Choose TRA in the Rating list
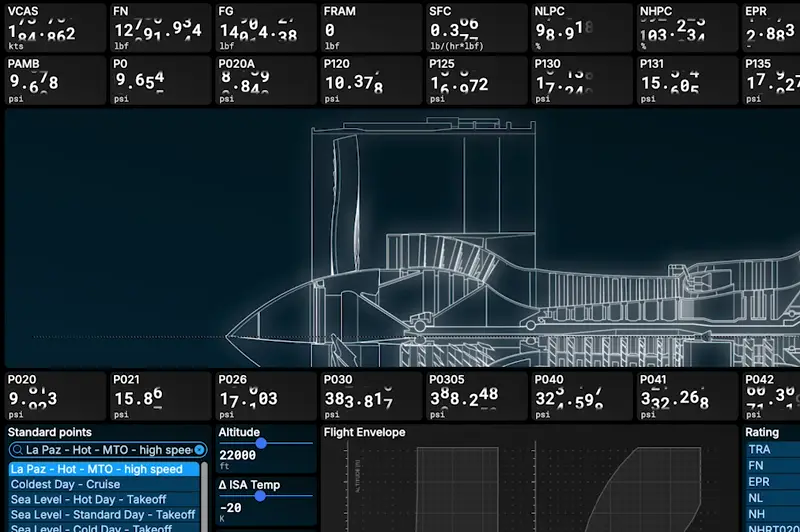This screenshot has width=800, height=532. [772, 449]
